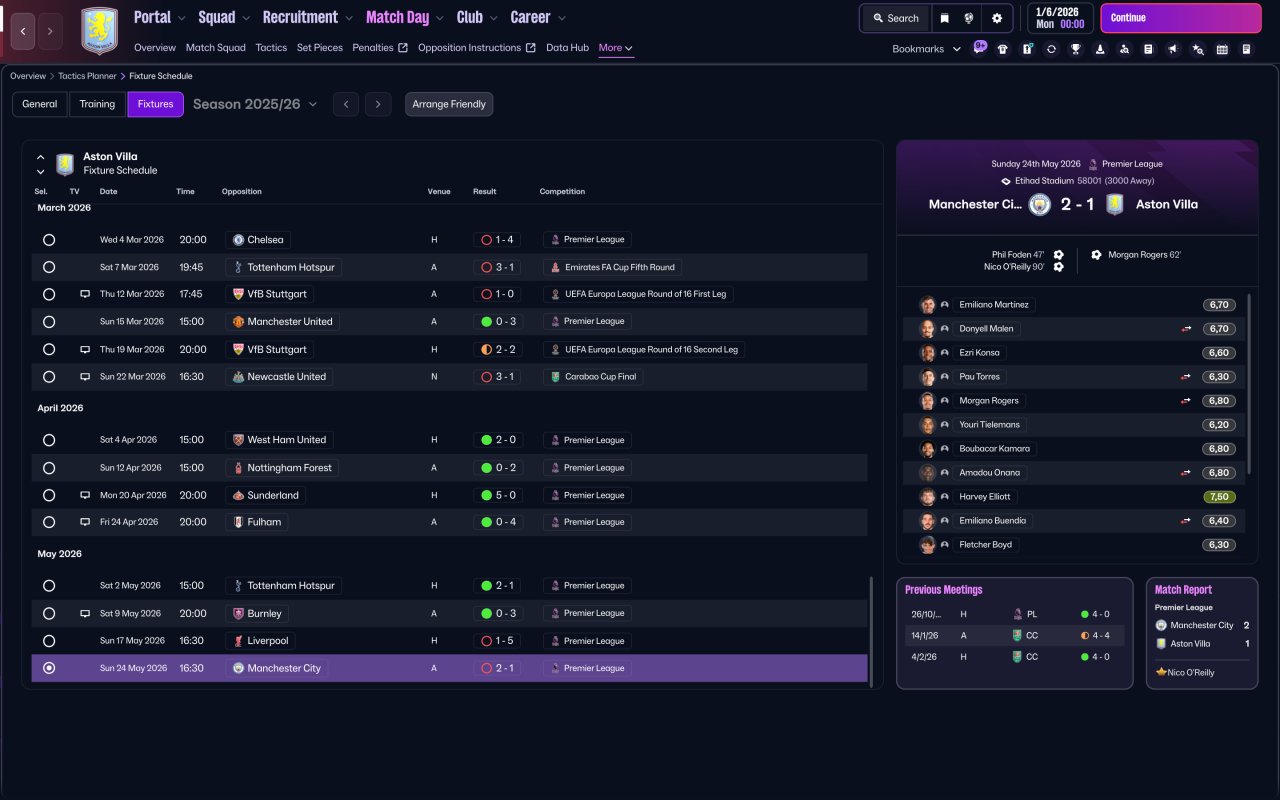Open the Season 2025/26 dropdown

click(255, 104)
